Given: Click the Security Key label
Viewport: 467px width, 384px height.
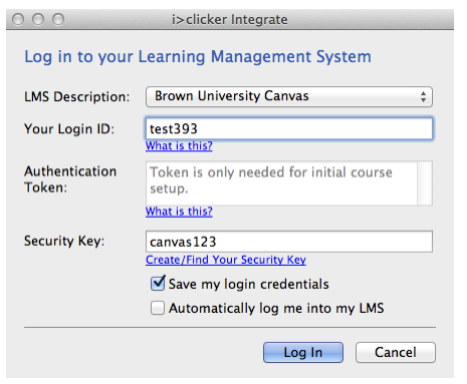Looking at the screenshot, I should point(64,241).
